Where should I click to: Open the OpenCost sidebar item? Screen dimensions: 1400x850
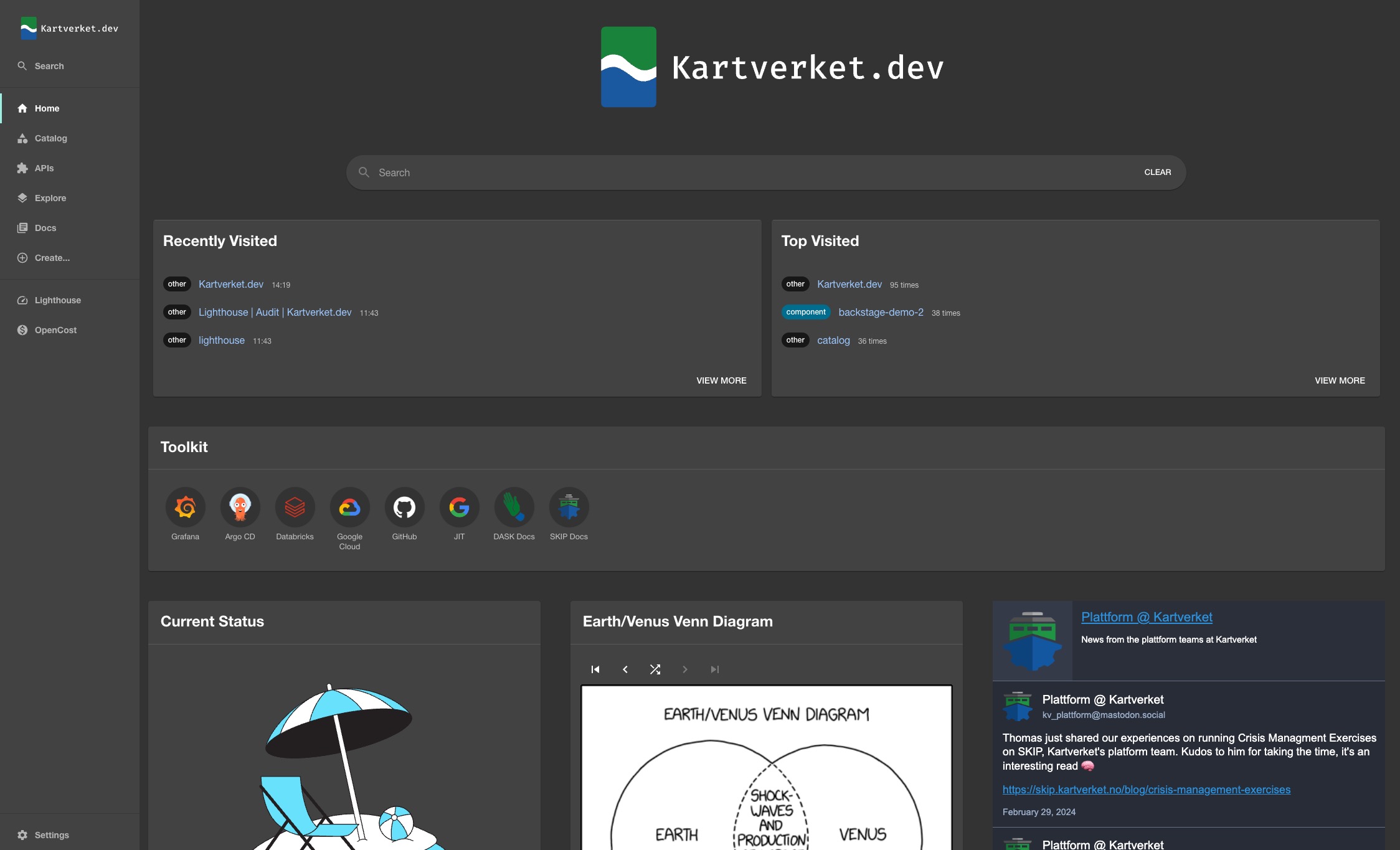pos(55,330)
